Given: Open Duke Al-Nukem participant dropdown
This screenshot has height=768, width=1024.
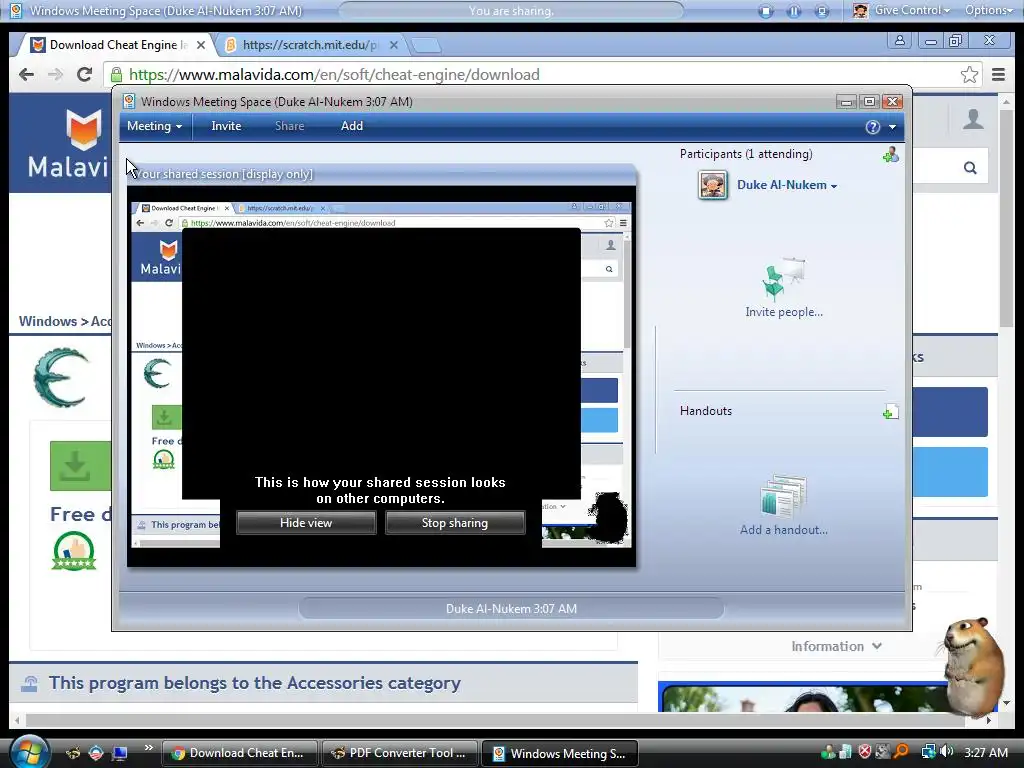Looking at the screenshot, I should pos(787,185).
